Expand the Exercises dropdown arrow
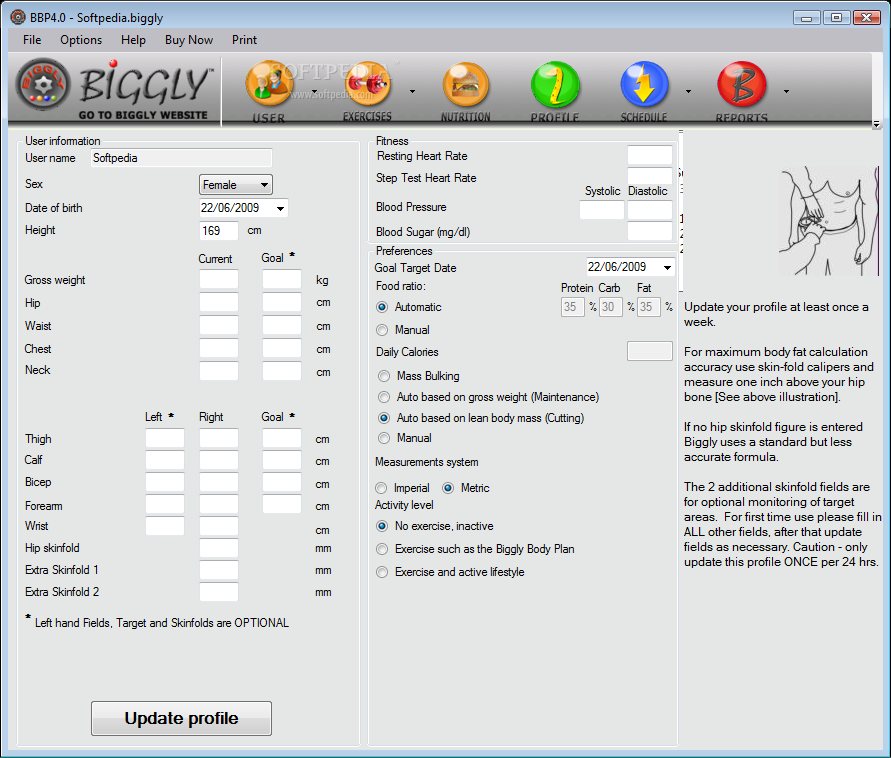Image resolution: width=891 pixels, height=758 pixels. (x=413, y=91)
